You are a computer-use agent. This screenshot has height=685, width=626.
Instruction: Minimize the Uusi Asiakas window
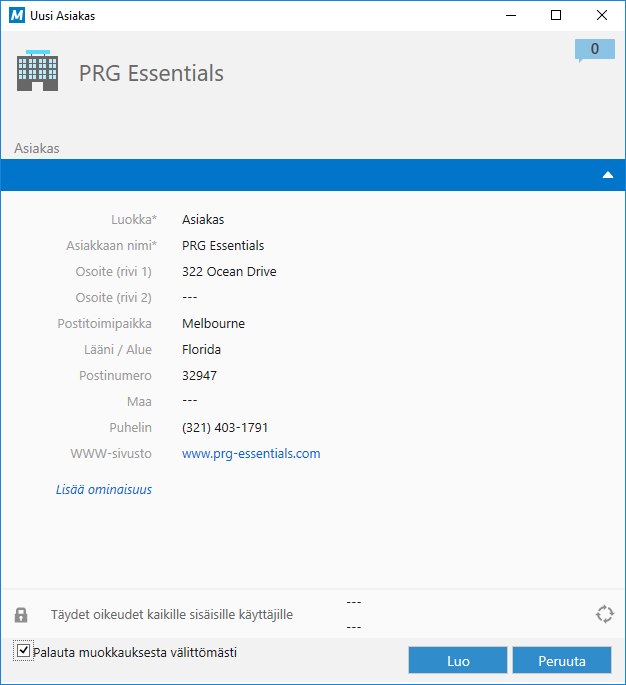coord(511,15)
